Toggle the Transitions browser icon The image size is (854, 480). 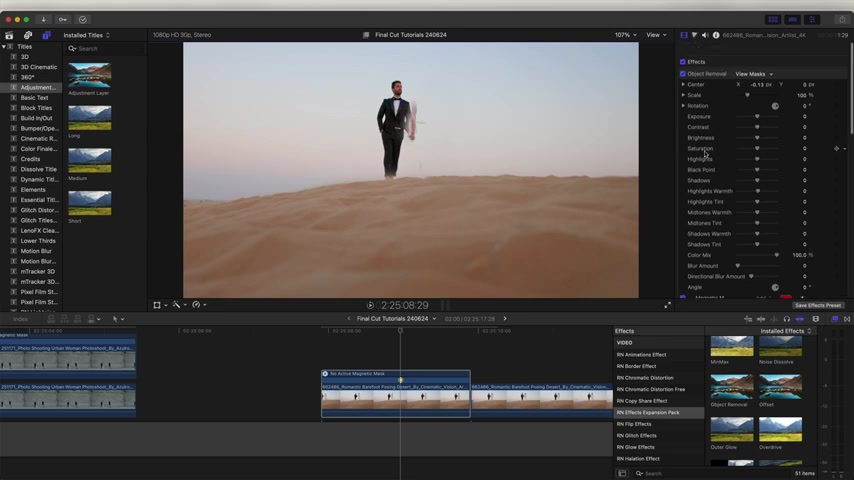[x=847, y=319]
